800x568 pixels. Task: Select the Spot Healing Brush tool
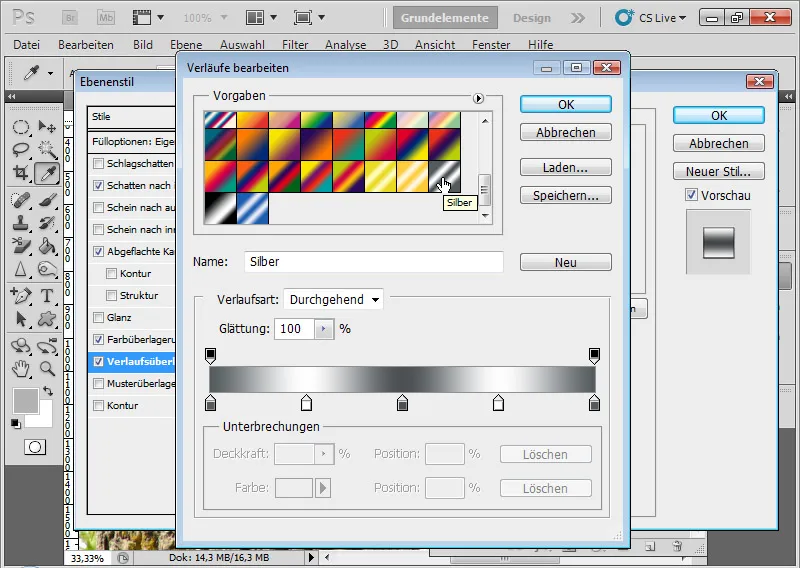pyautogui.click(x=21, y=200)
